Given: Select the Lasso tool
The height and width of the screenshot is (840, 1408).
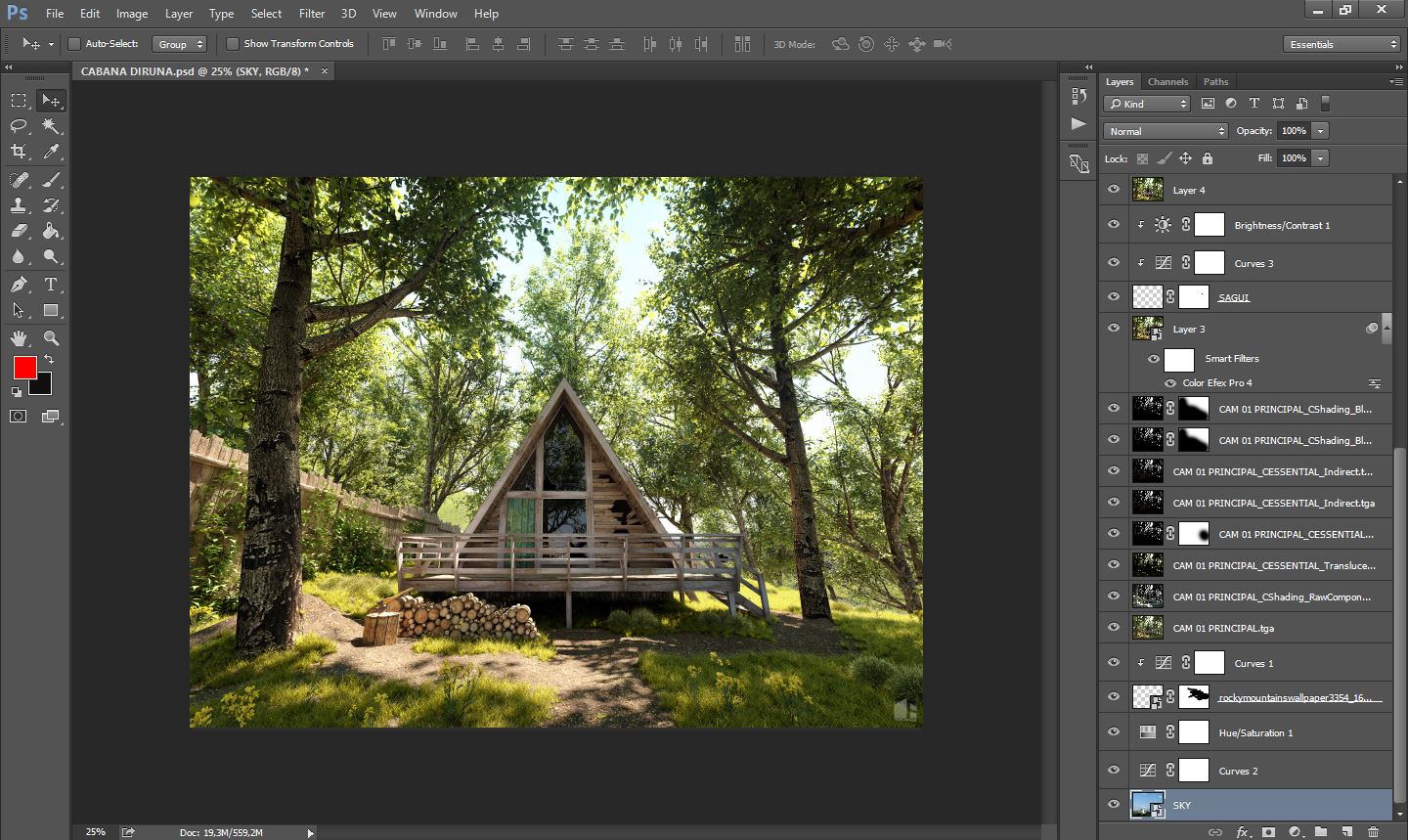Looking at the screenshot, I should [x=19, y=126].
